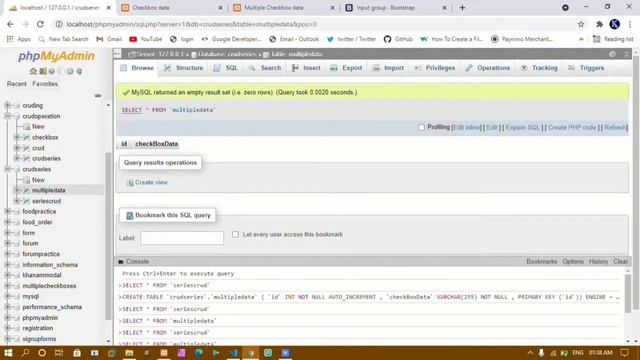This screenshot has height=360, width=640.
Task: Expand the multipledata table node
Action: coord(17,190)
